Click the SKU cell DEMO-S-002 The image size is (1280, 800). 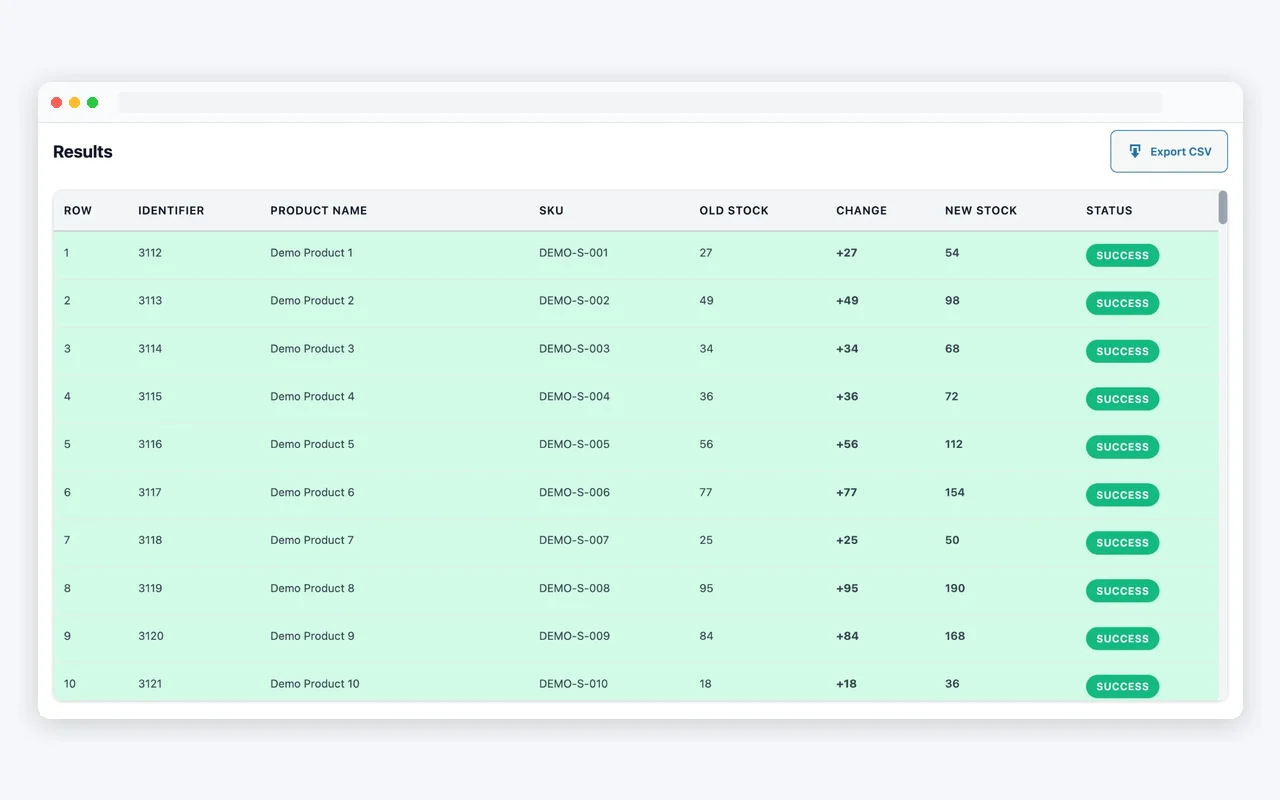click(x=574, y=300)
